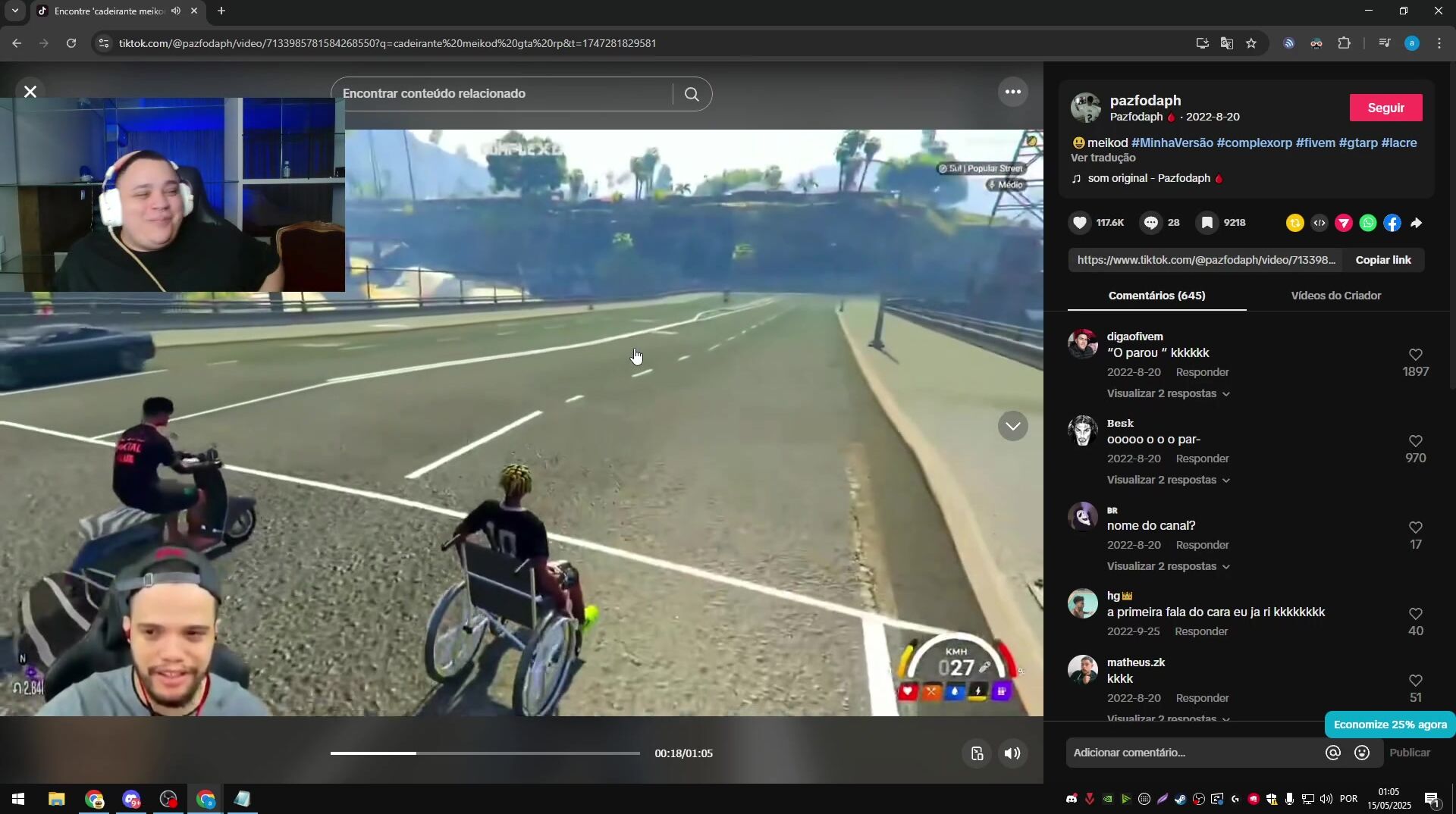Like the 'nome do canal?' comment

[x=1415, y=528]
